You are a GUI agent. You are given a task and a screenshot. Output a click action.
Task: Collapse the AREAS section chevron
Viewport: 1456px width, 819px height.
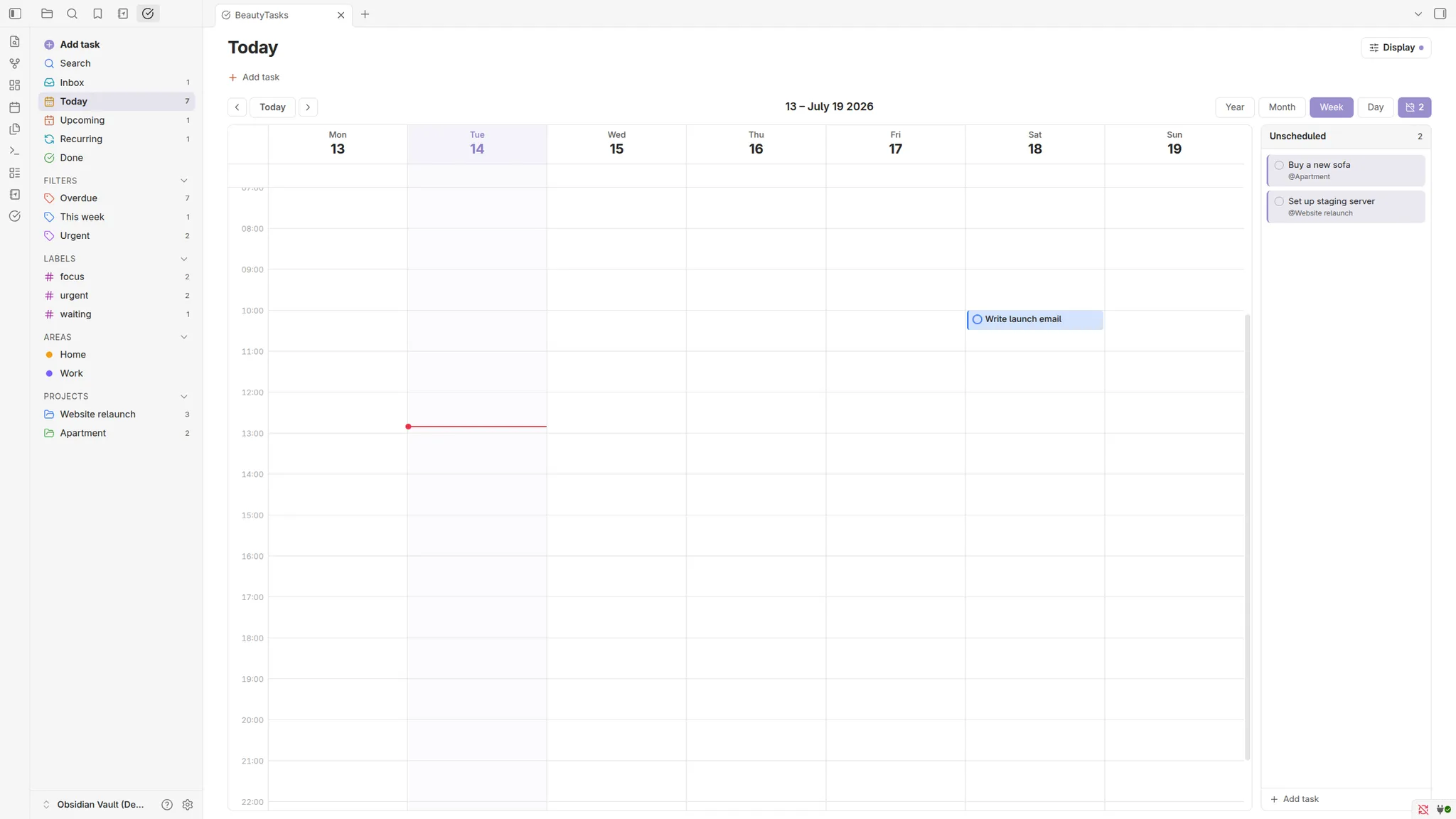pos(184,337)
